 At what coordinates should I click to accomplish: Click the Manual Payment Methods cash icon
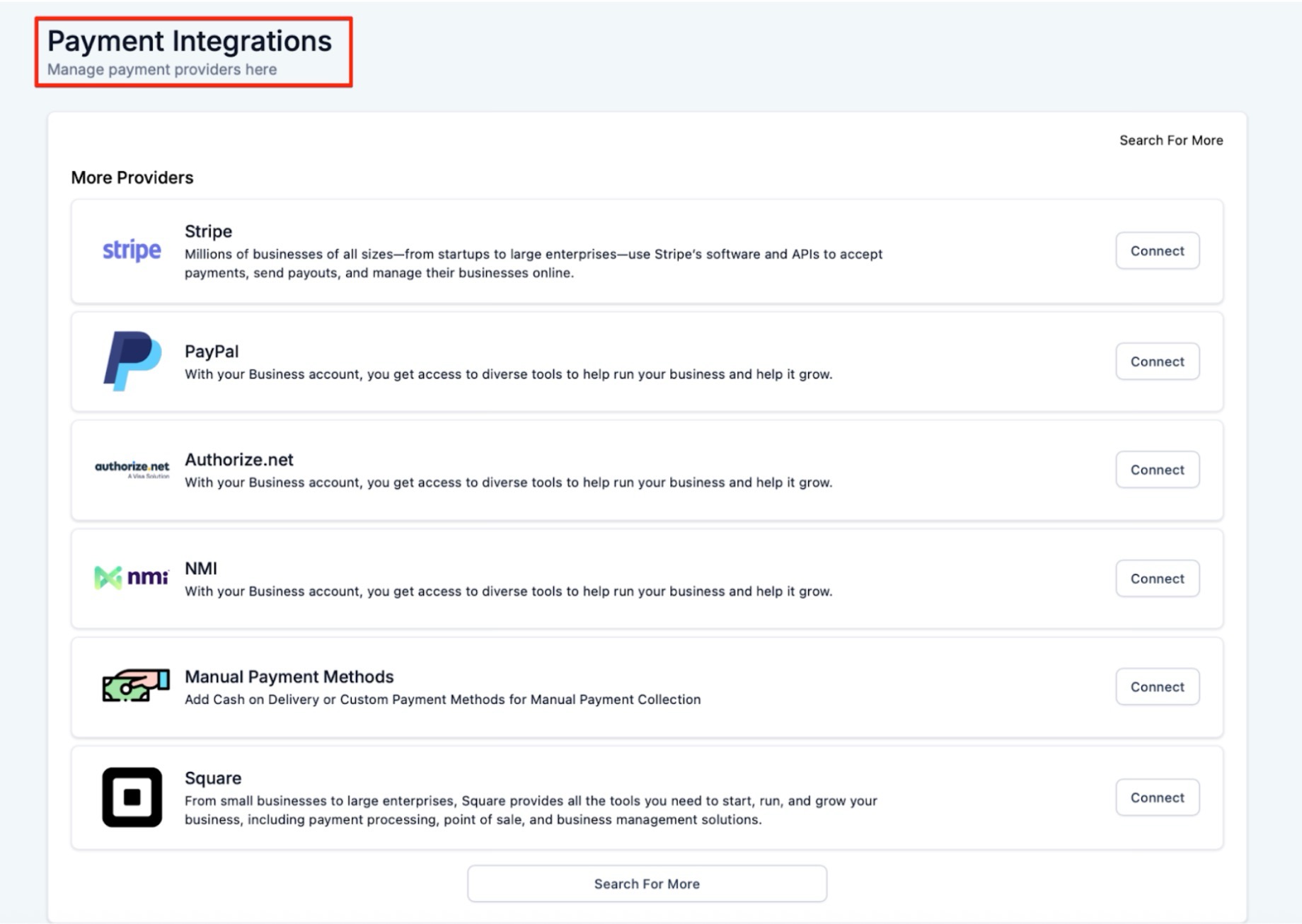click(136, 686)
